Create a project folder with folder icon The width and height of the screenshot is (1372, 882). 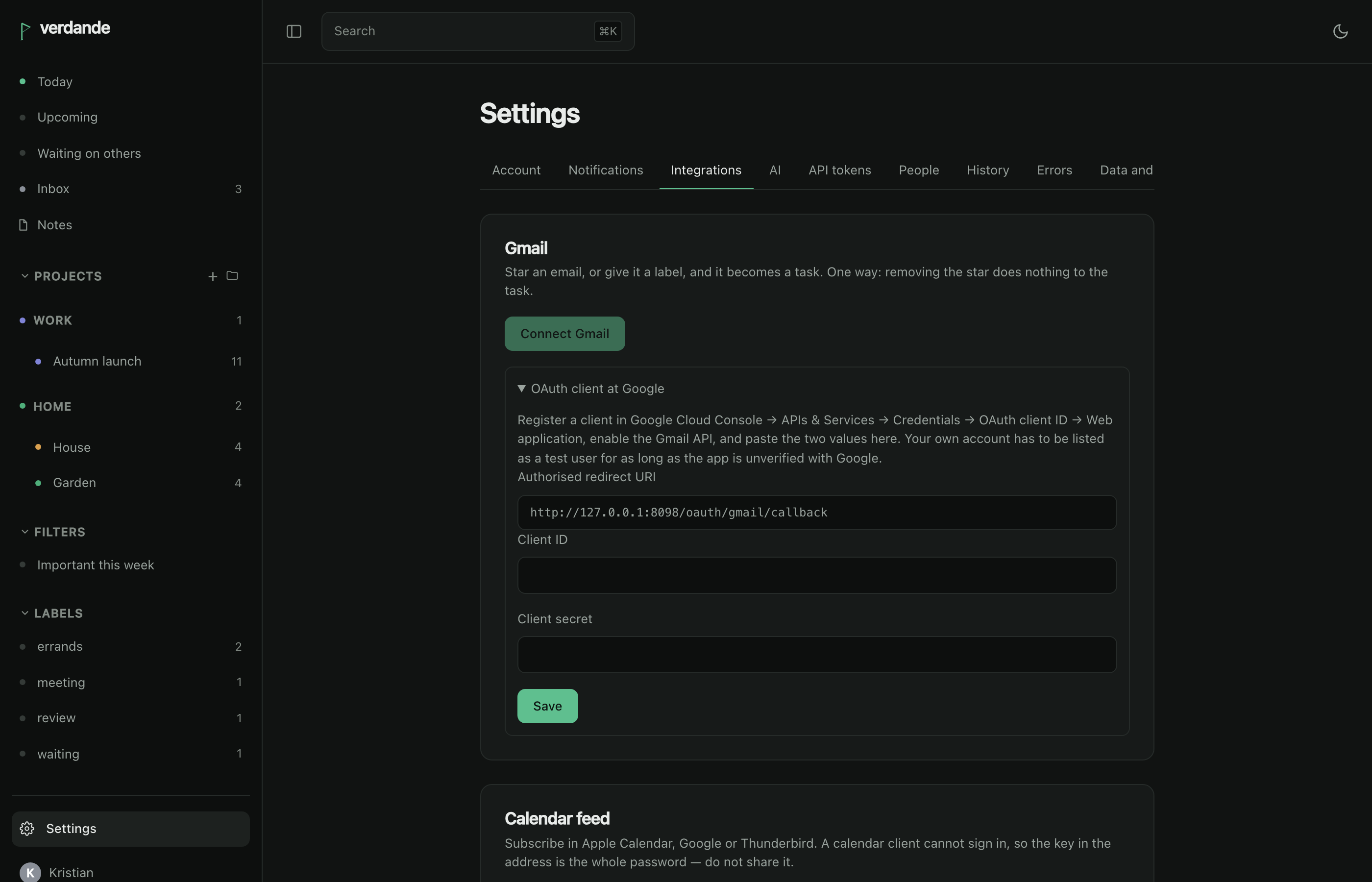pos(232,275)
